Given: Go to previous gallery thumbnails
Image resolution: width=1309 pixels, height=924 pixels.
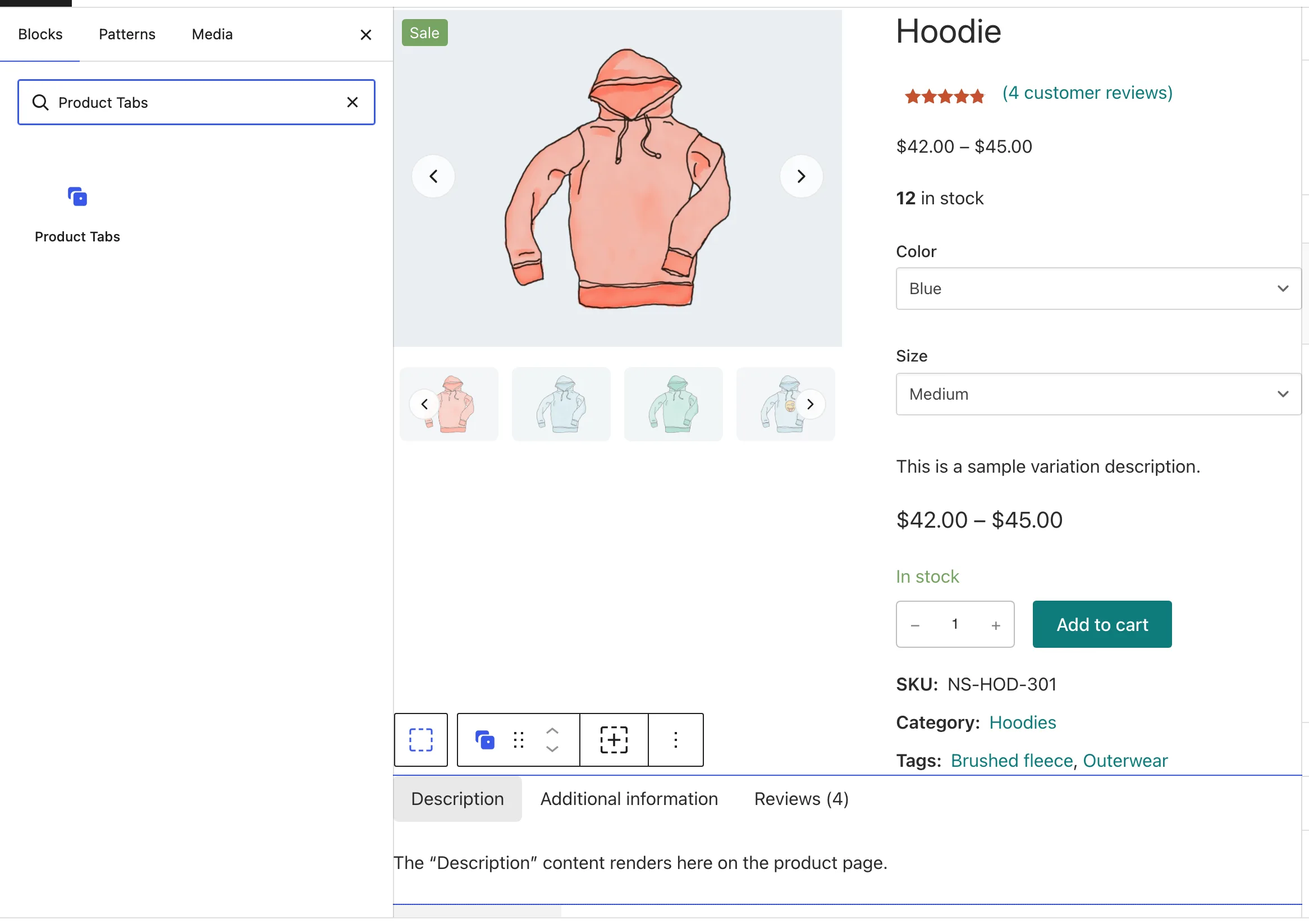Looking at the screenshot, I should coord(424,404).
